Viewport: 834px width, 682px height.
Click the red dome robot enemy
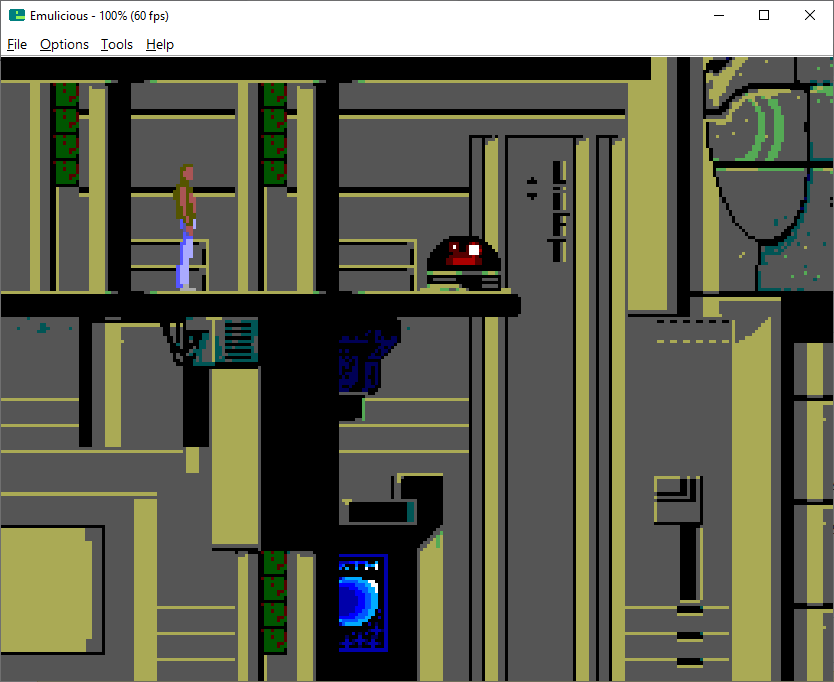coord(463,263)
